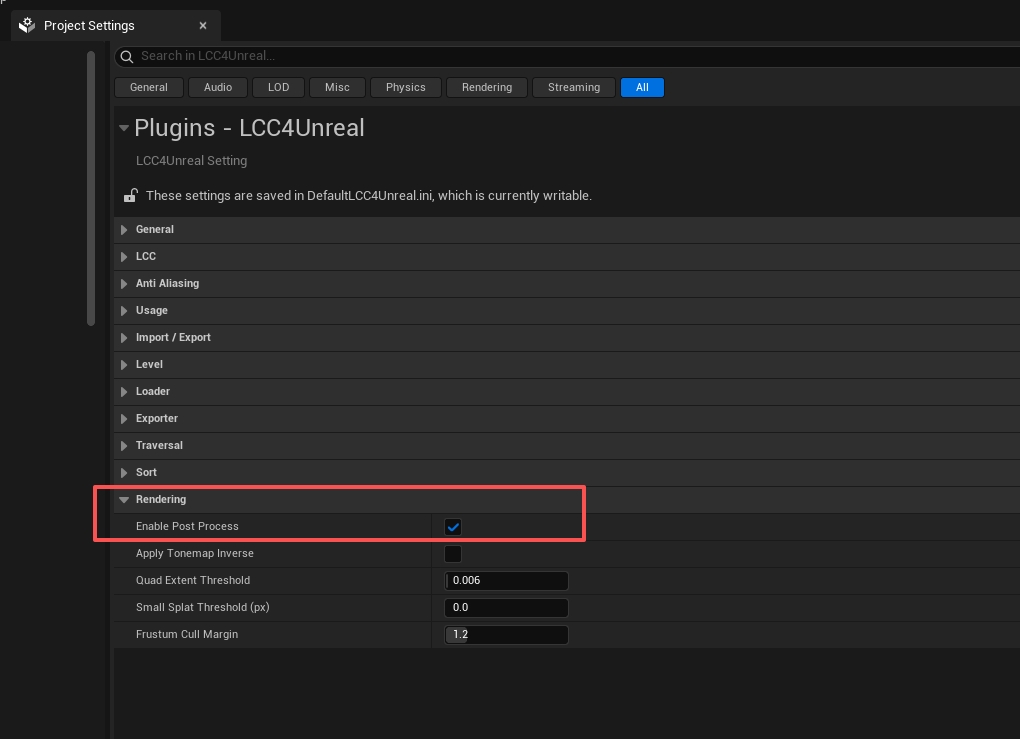Screen dimensions: 1020x739
Task: Expand the Traversal section
Action: pos(124,446)
